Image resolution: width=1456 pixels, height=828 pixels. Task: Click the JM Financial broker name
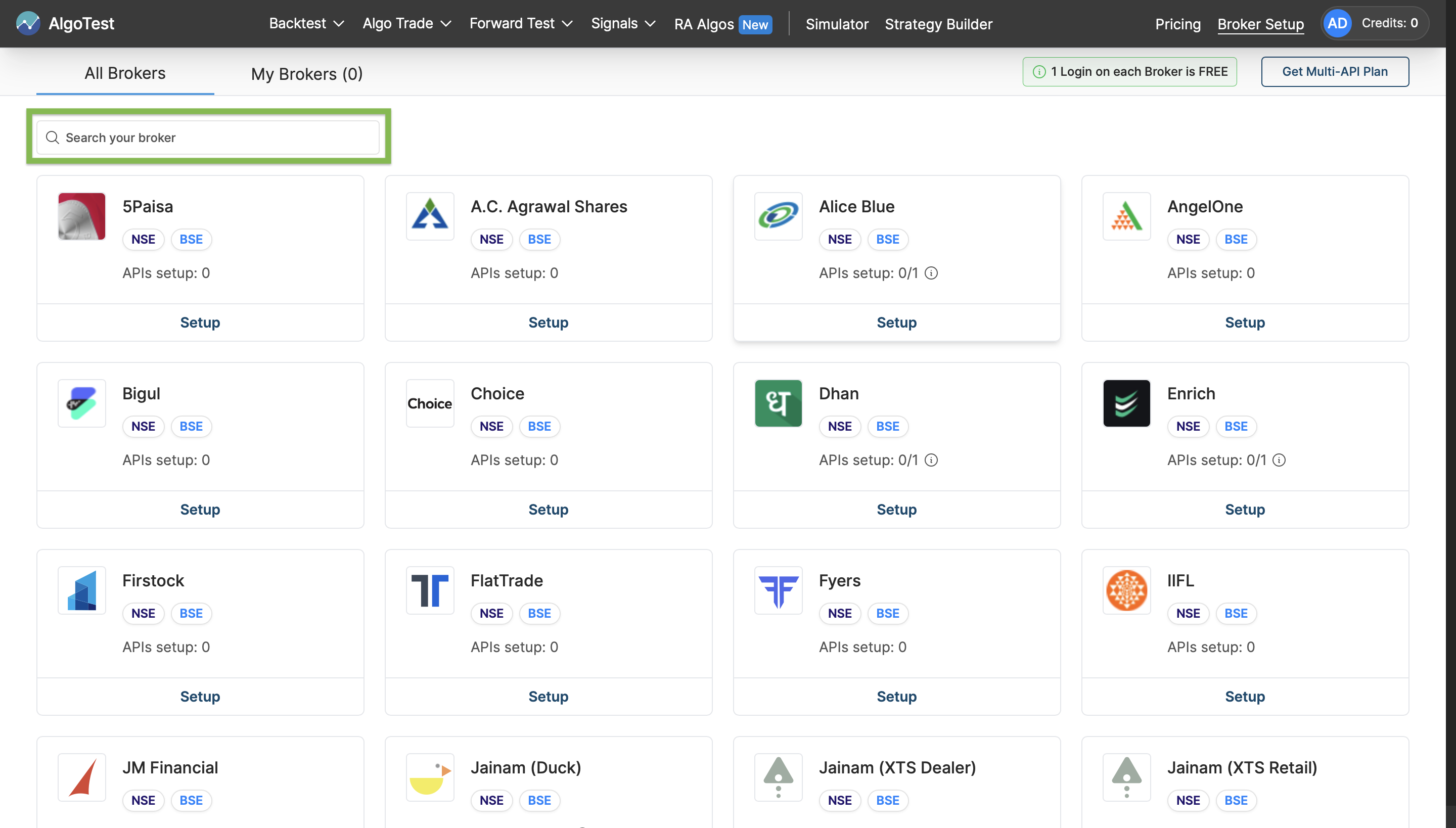[x=170, y=768]
